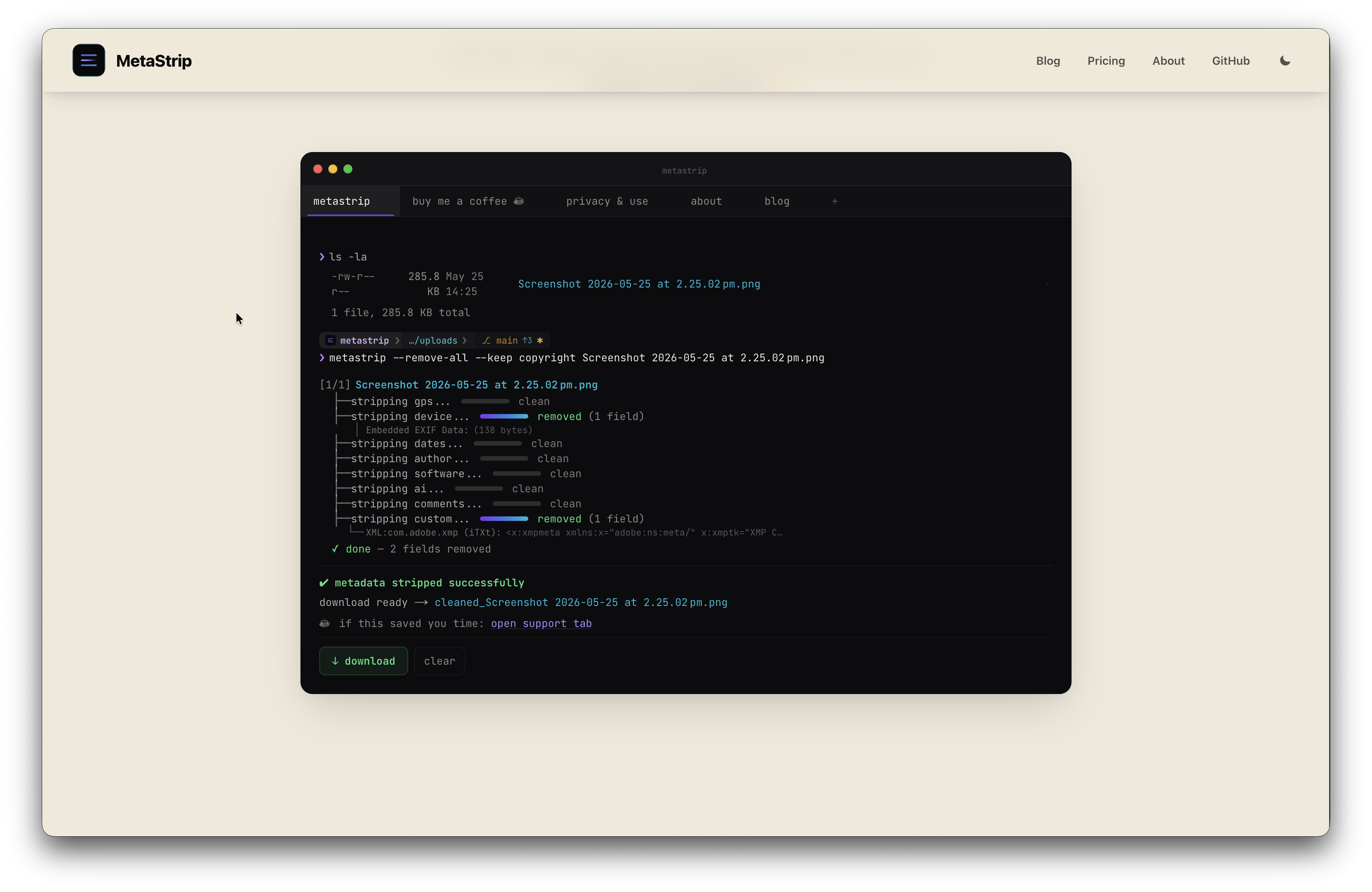Click the Embedded EXIF Data detail line

click(x=448, y=431)
